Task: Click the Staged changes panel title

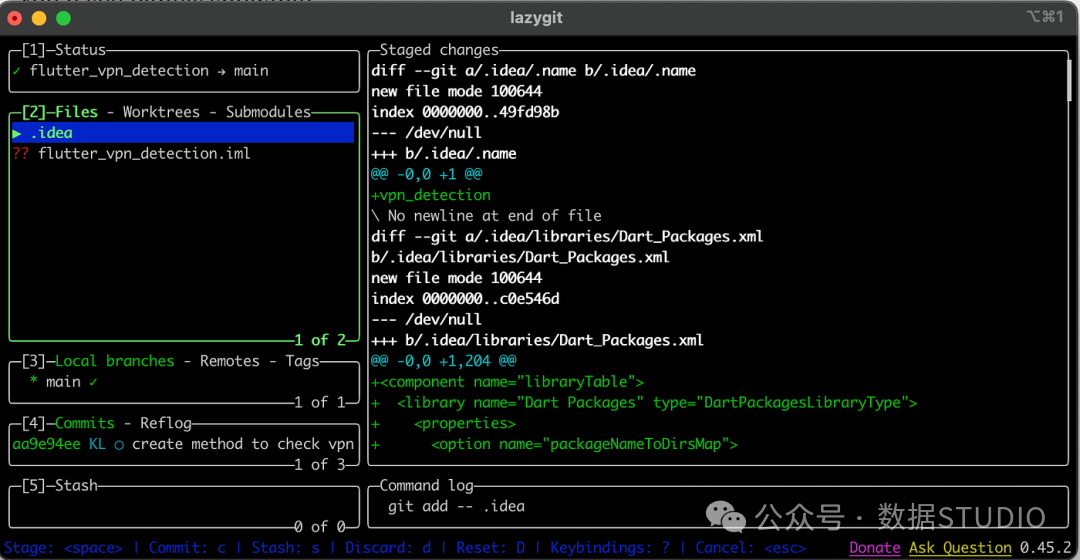Action: (439, 50)
